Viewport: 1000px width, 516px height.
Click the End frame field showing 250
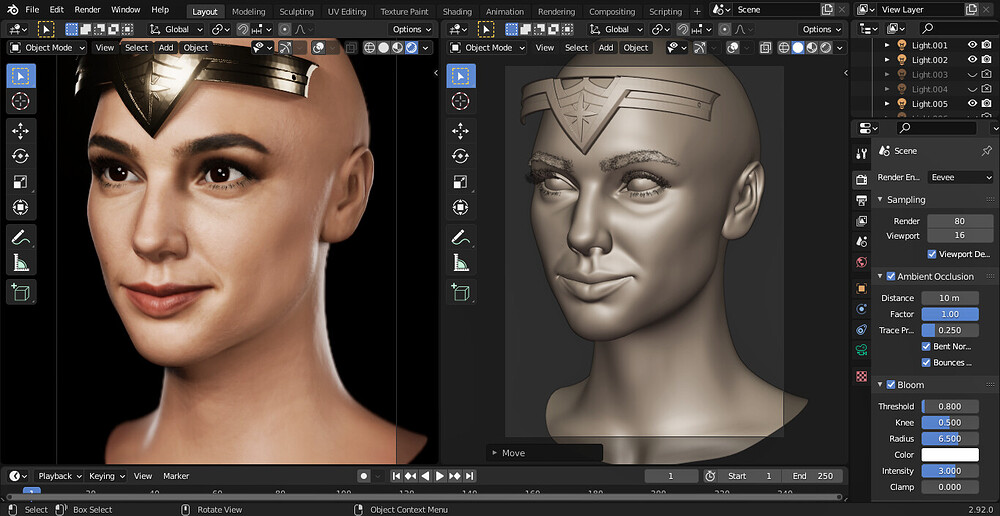coord(813,476)
